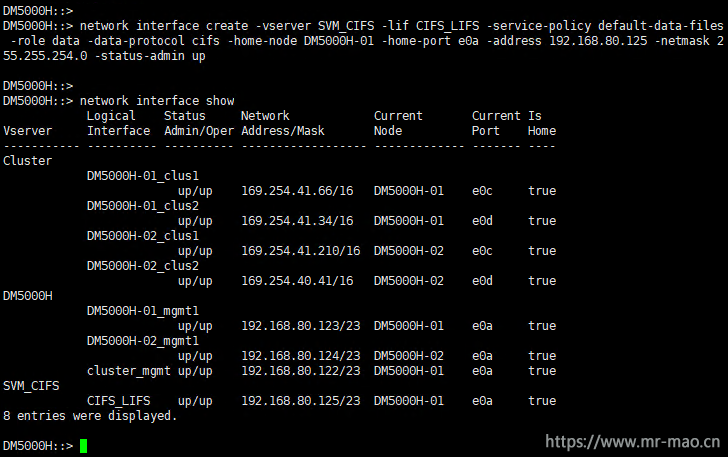Click the DM5000H vserver heading
Screen dimensions: 728x457
27,296
